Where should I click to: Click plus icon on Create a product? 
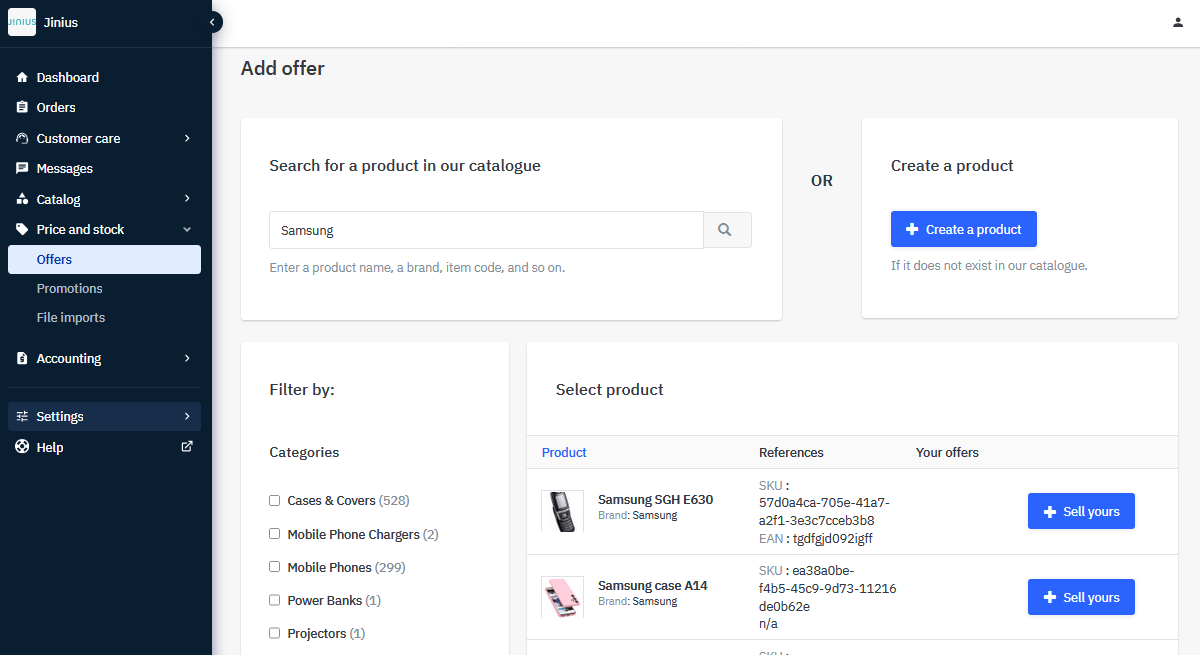(x=911, y=229)
